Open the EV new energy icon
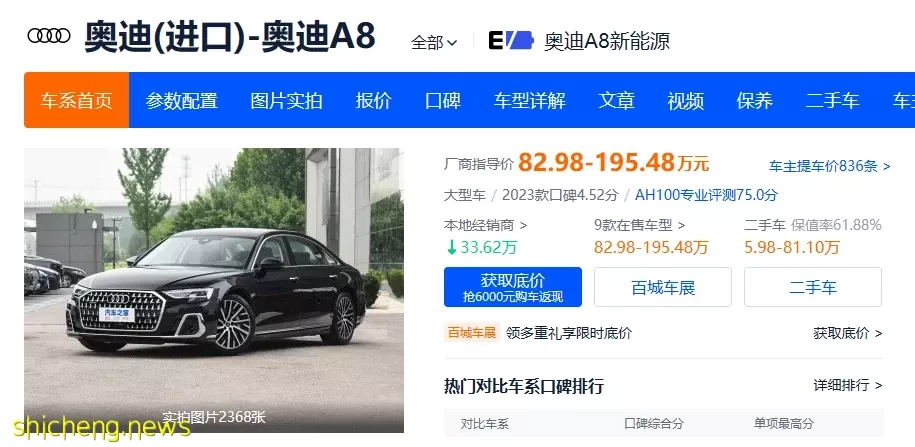Viewport: 915px width, 447px height. coord(511,40)
